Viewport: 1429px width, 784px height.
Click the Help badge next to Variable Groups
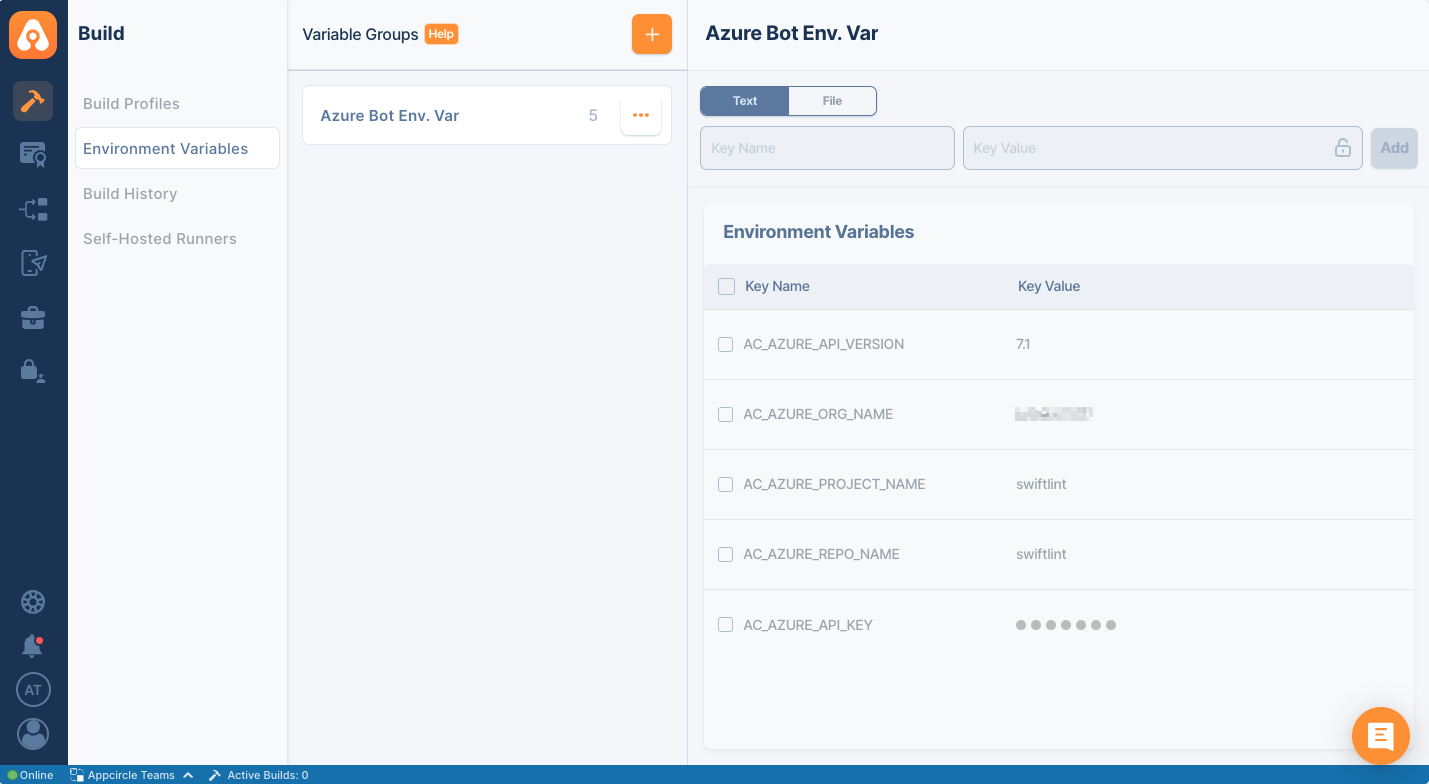coord(441,34)
